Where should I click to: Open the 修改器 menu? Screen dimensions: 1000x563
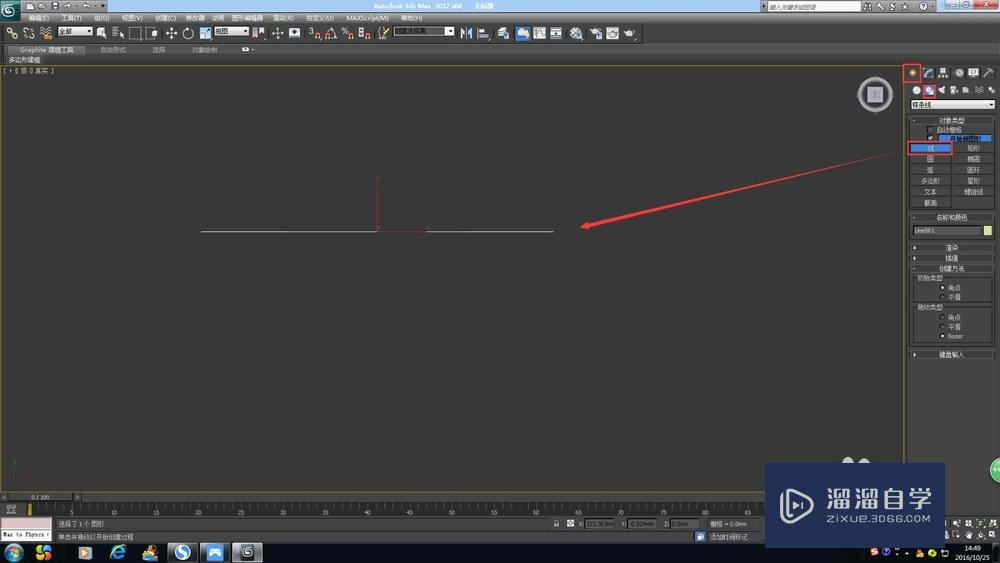[195, 18]
